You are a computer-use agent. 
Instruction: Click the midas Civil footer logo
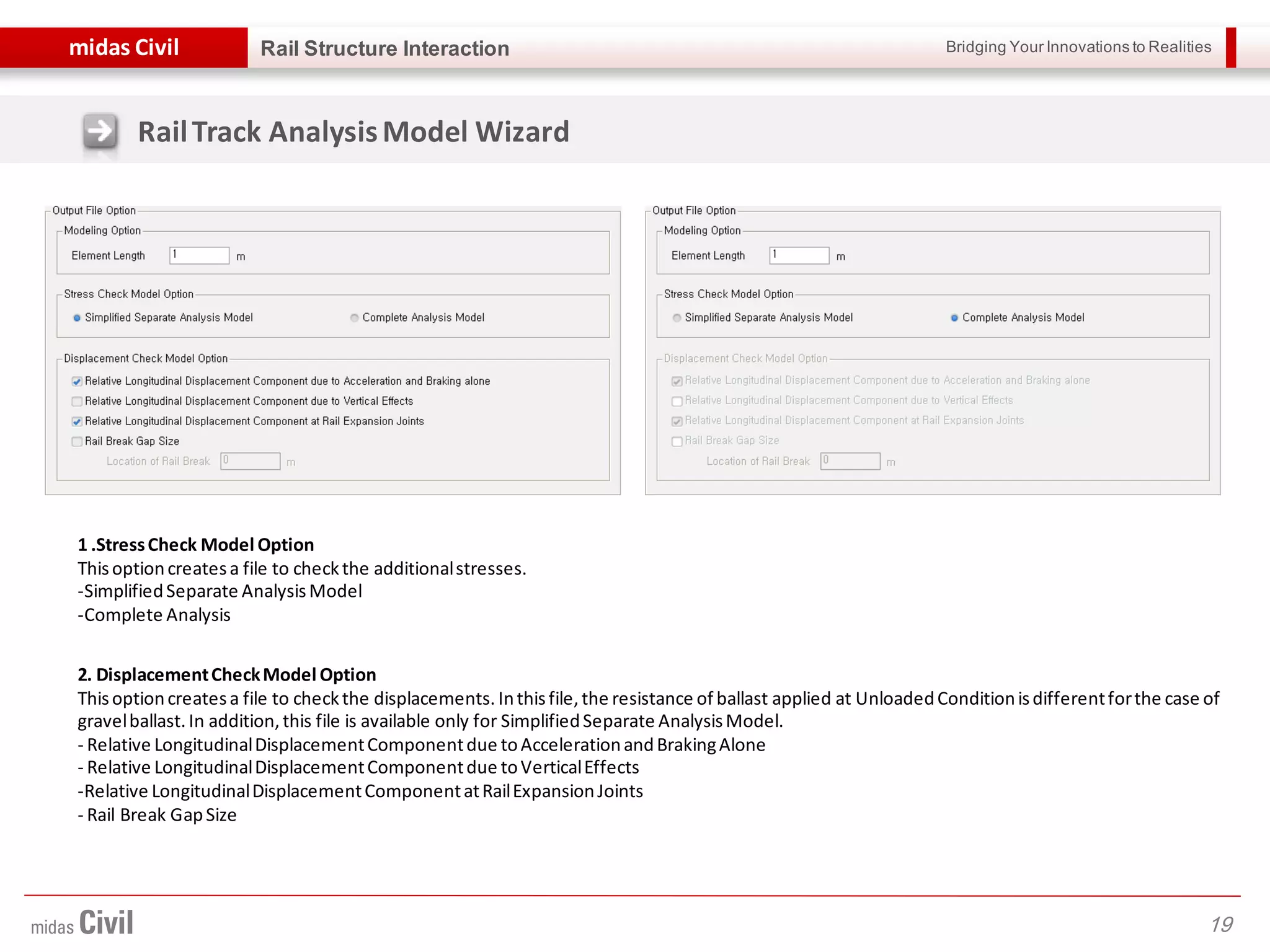(x=82, y=923)
